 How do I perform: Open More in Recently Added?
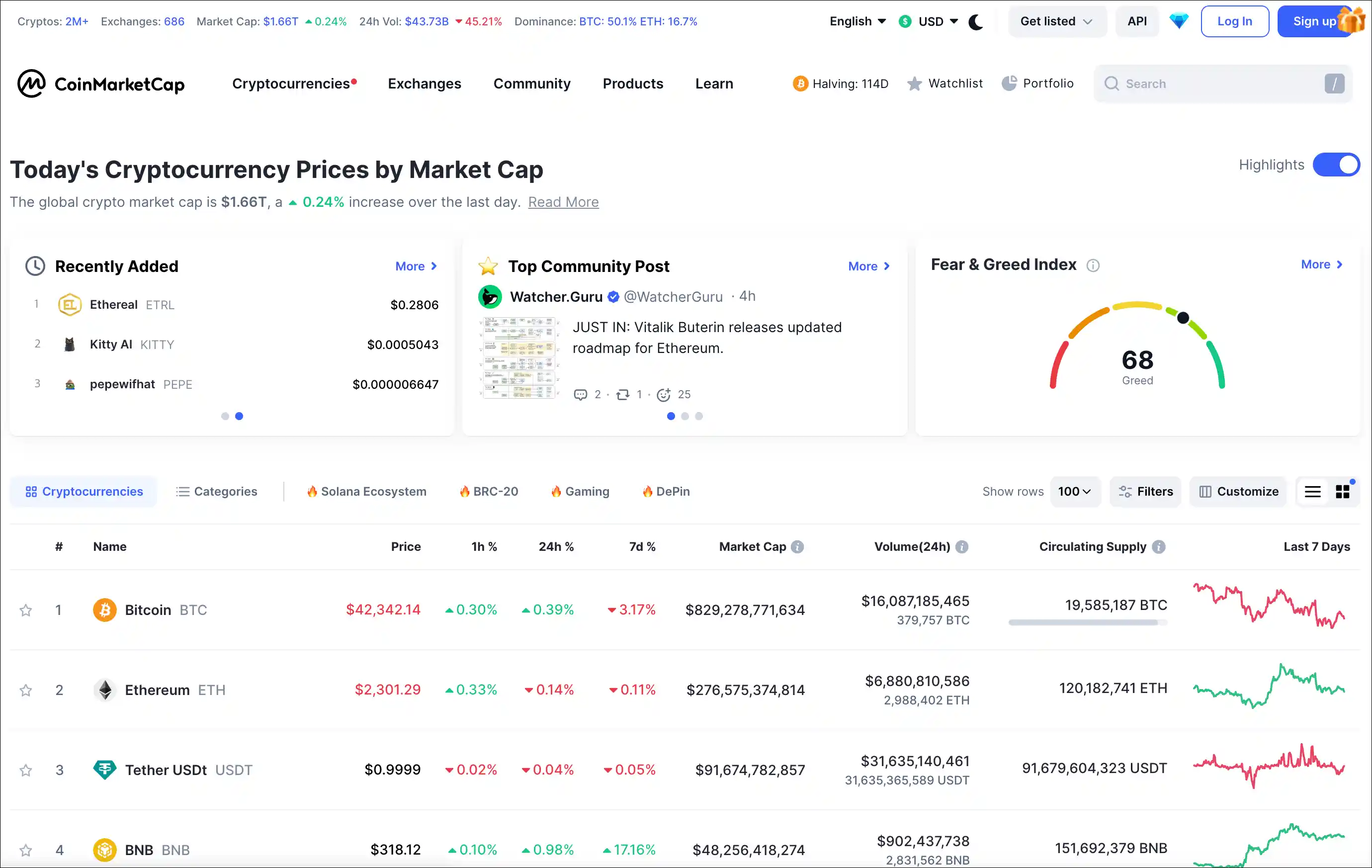416,266
